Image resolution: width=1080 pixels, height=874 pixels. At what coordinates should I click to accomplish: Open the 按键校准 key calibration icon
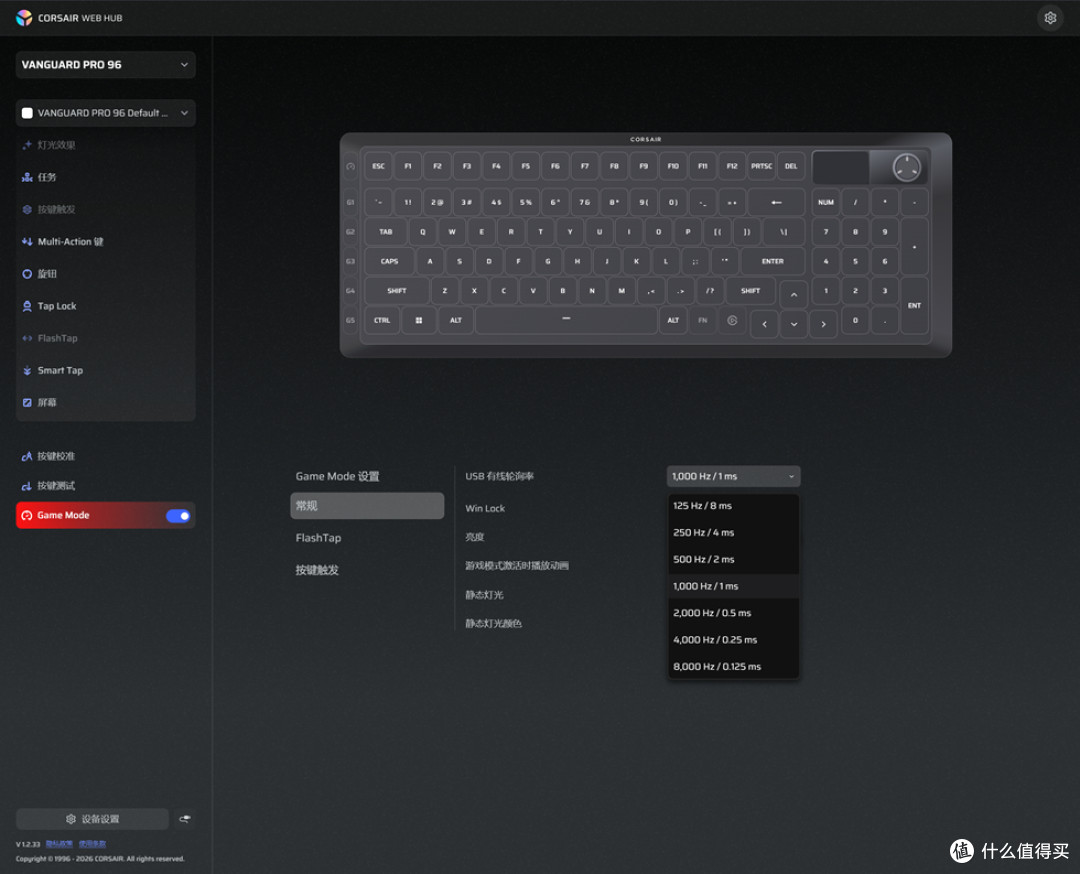pos(27,456)
